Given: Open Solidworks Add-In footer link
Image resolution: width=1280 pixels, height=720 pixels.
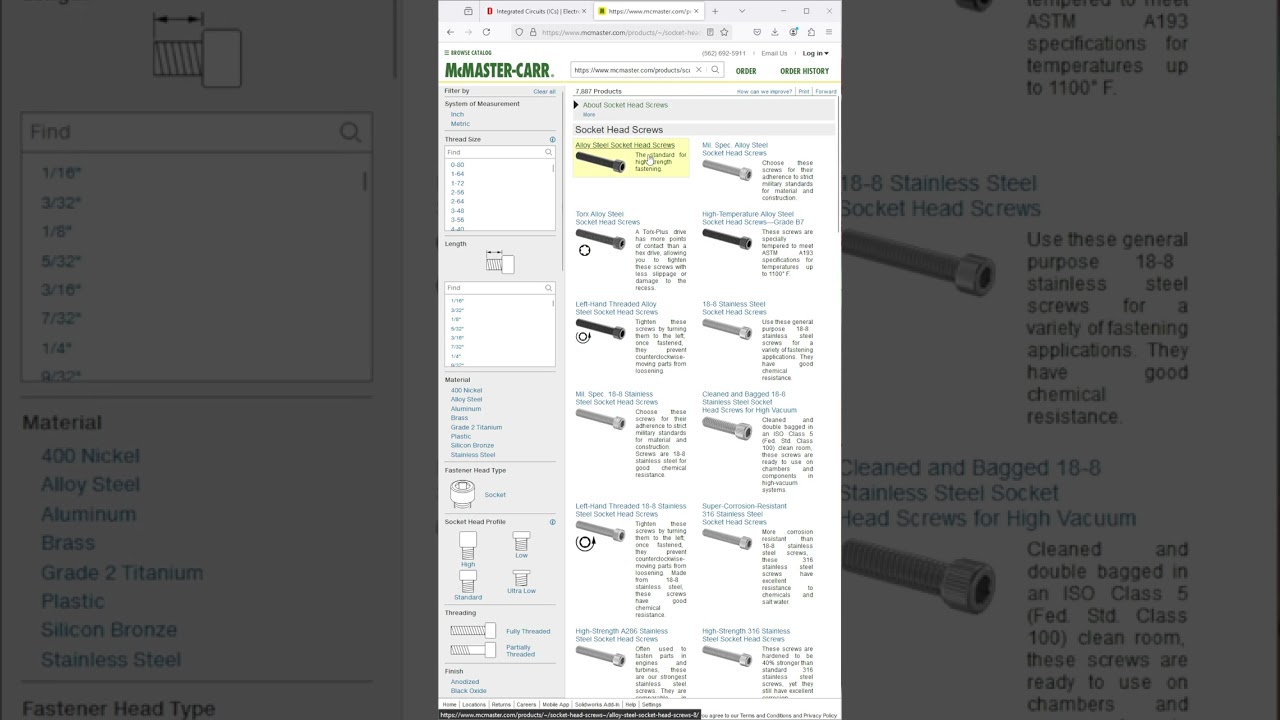Looking at the screenshot, I should point(597,705).
